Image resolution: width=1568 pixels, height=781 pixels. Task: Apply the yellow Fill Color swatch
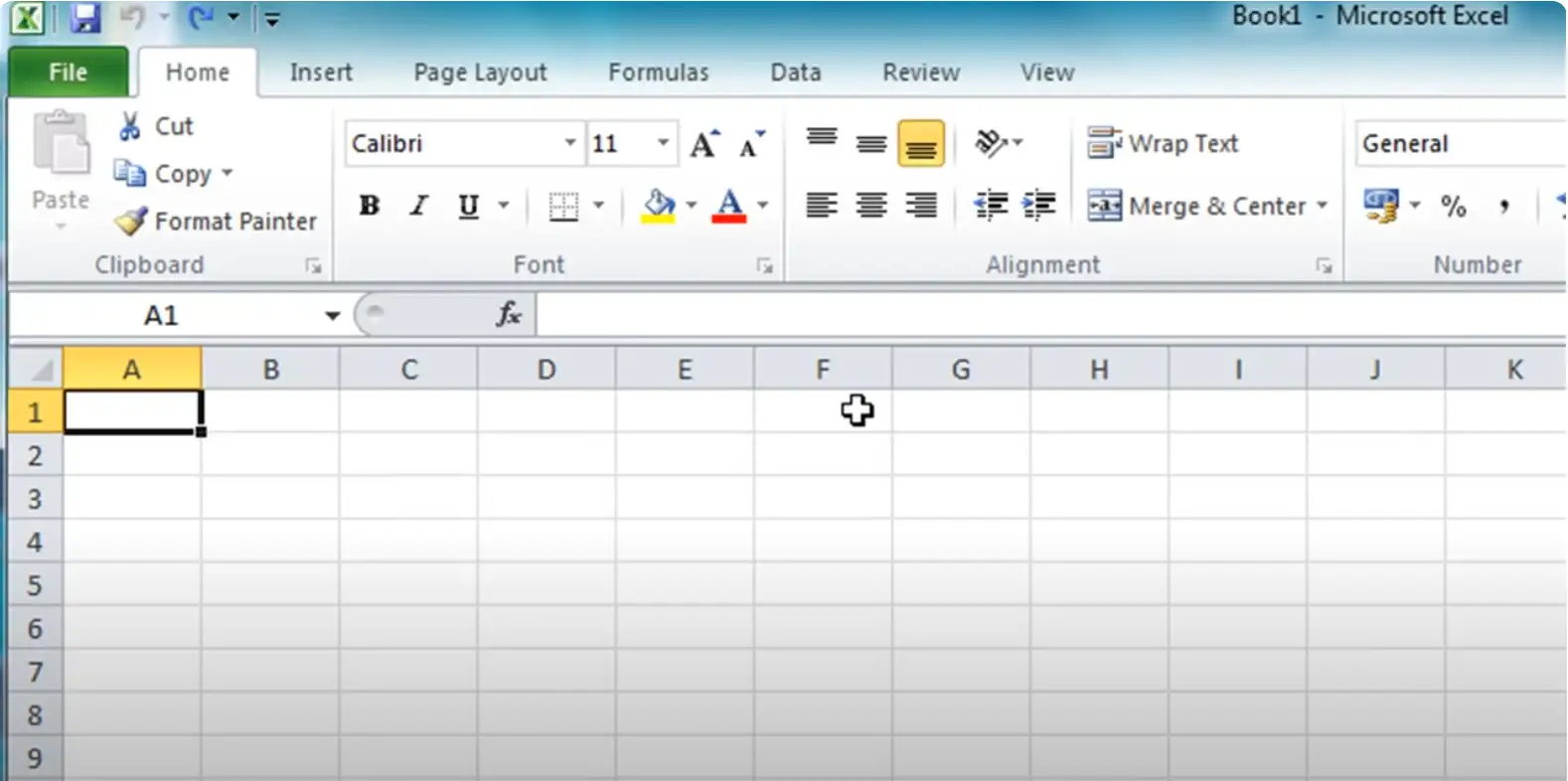pos(658,206)
